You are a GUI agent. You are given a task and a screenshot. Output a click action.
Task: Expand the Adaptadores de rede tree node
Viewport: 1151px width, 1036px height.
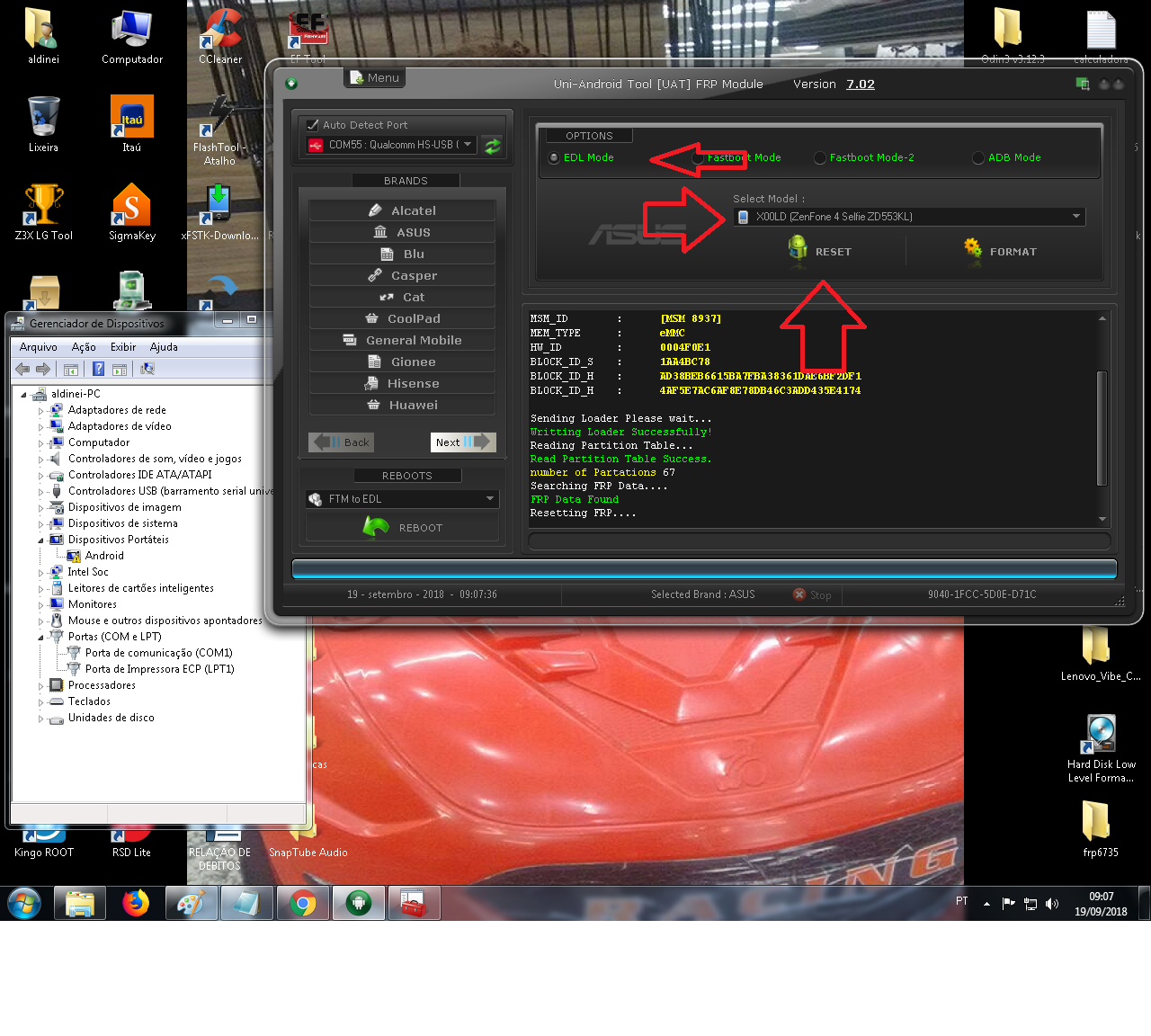[40, 411]
